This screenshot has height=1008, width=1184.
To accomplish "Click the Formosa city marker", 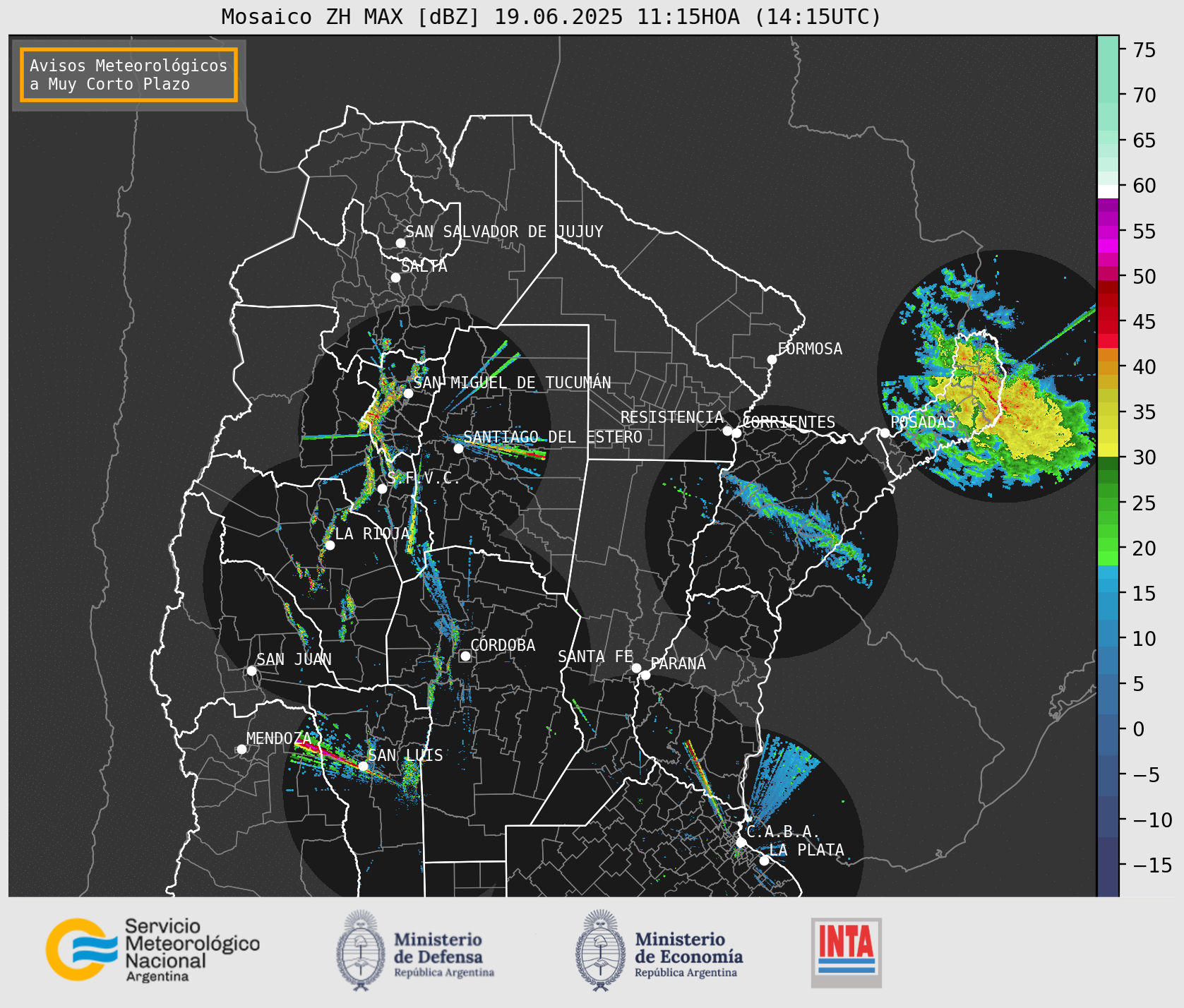I will [x=772, y=359].
